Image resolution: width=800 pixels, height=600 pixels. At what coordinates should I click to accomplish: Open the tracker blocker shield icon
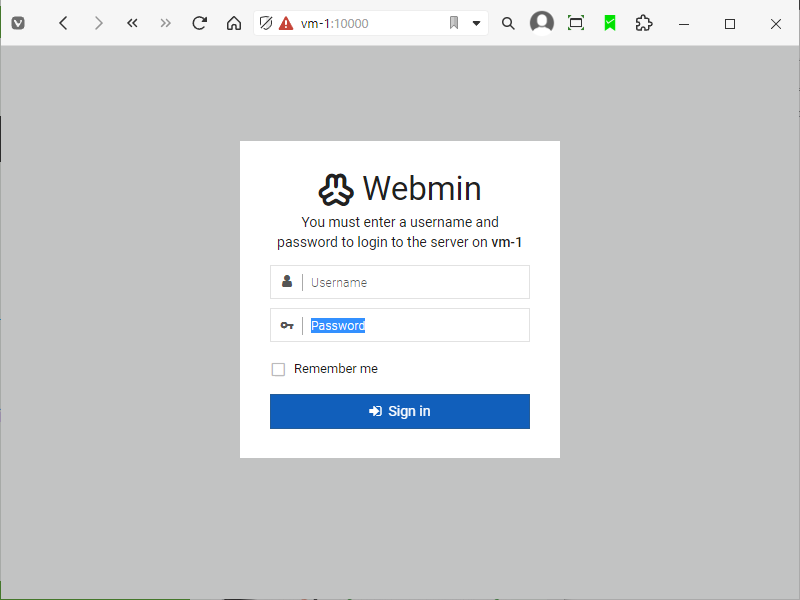266,23
